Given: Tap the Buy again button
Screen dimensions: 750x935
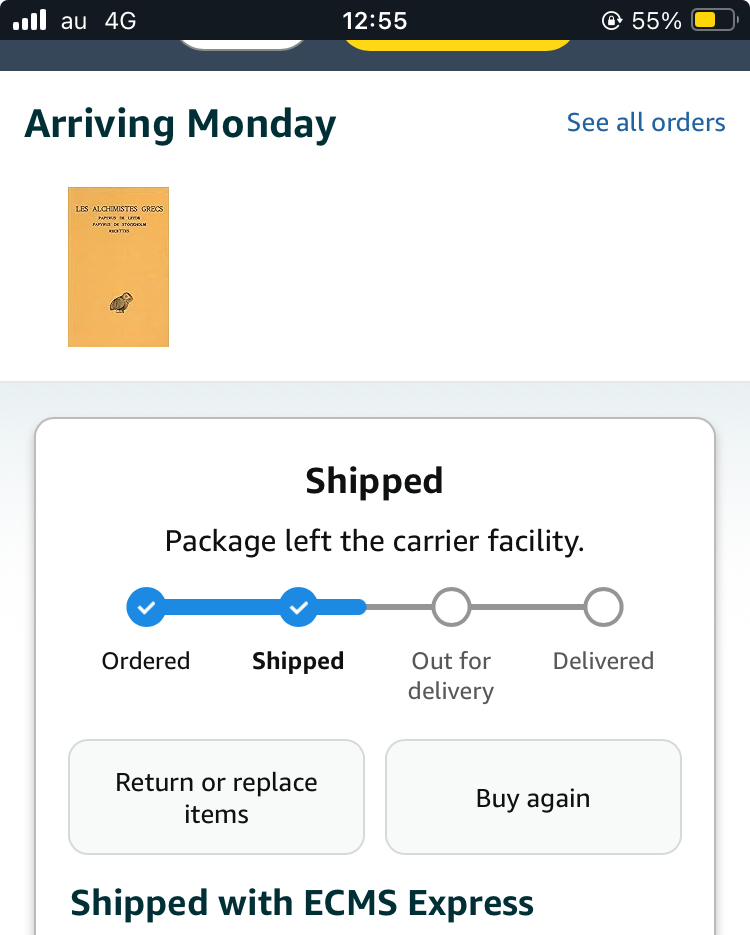Looking at the screenshot, I should pos(533,798).
